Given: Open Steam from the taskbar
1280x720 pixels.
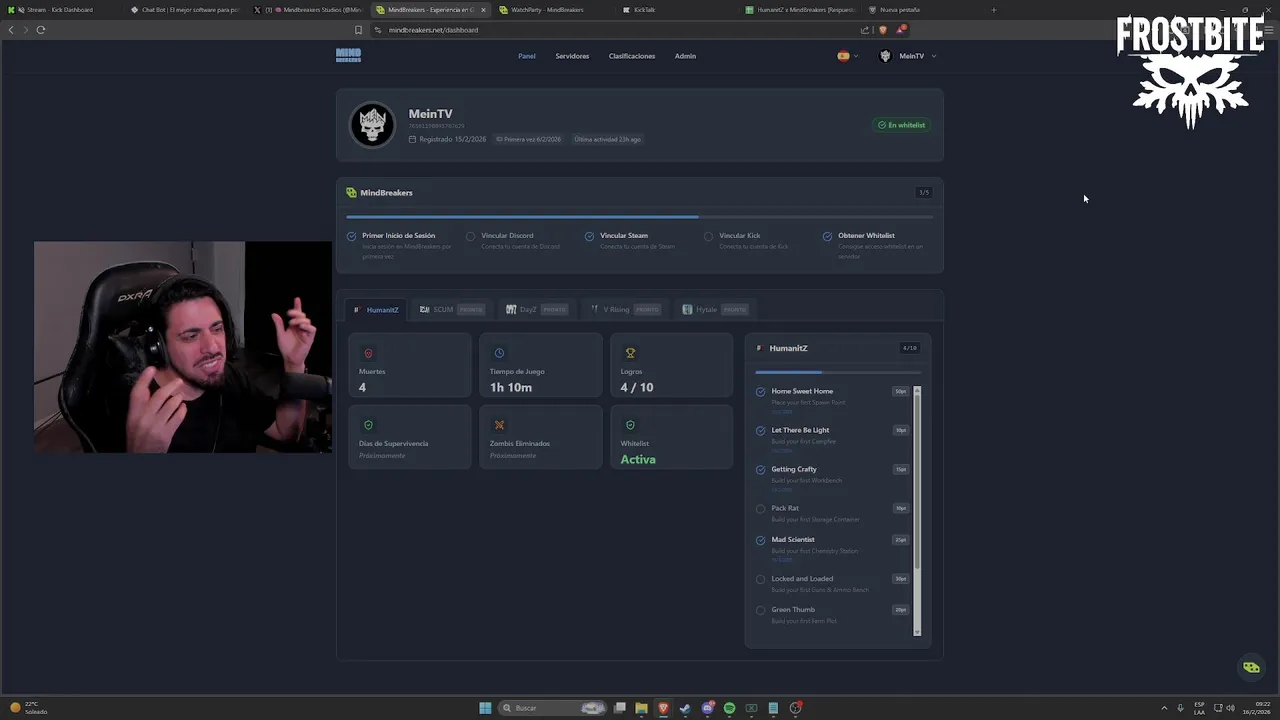Looking at the screenshot, I should pos(685,708).
